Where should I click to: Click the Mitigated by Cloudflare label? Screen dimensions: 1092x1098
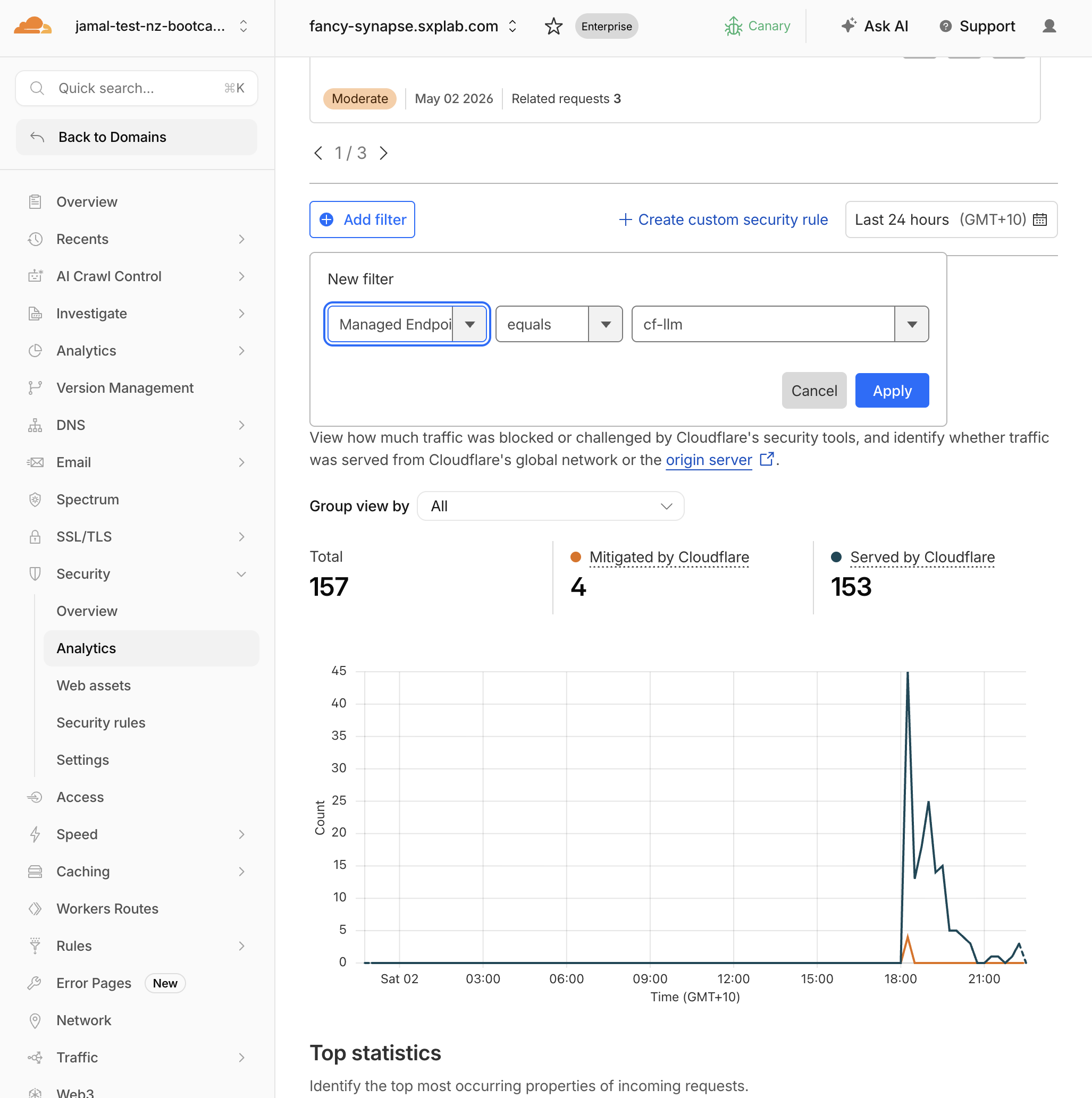pos(668,557)
